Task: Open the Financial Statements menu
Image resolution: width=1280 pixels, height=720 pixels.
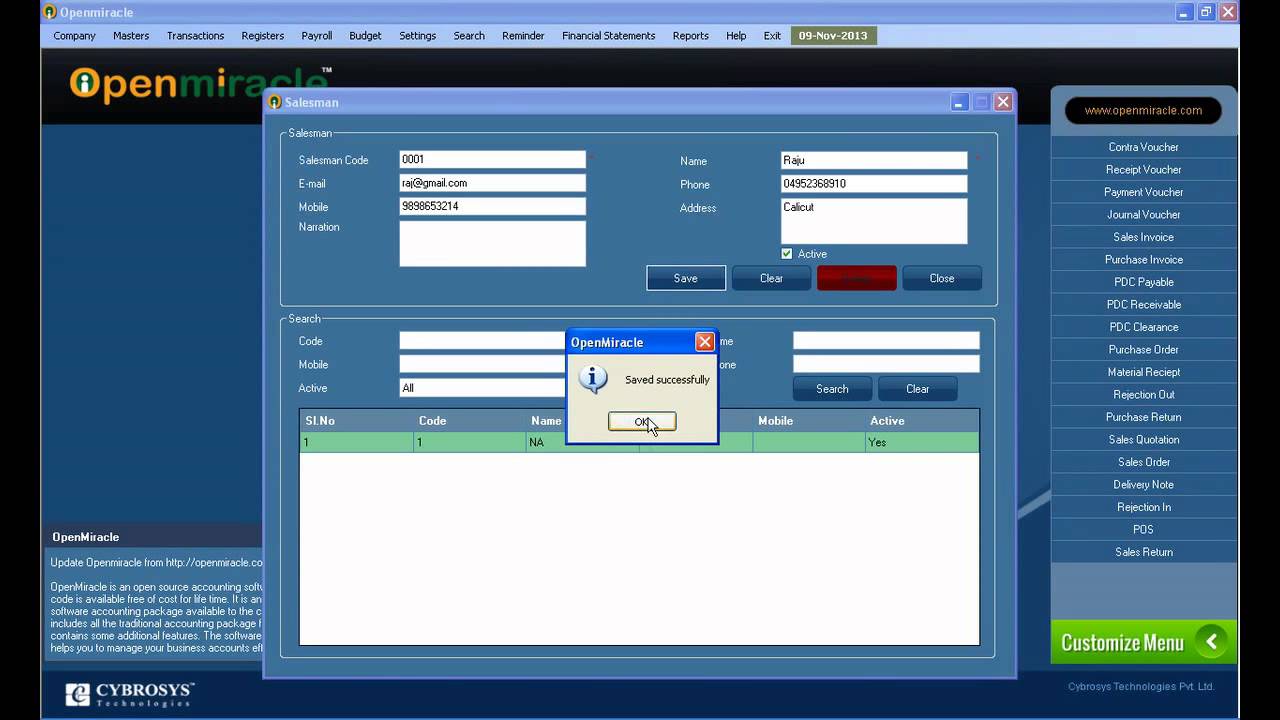Action: (609, 36)
